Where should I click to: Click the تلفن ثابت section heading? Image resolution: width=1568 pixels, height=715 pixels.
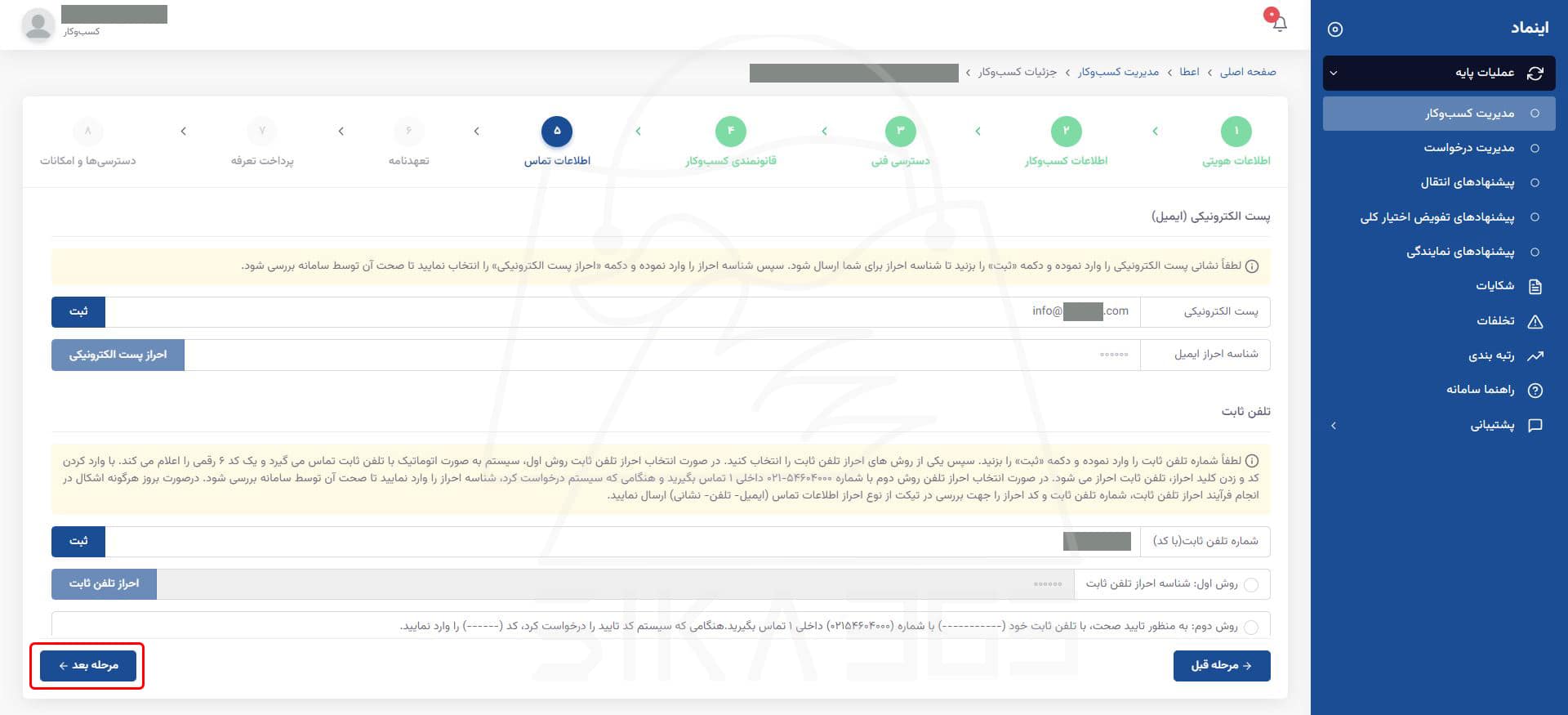[x=1245, y=411]
